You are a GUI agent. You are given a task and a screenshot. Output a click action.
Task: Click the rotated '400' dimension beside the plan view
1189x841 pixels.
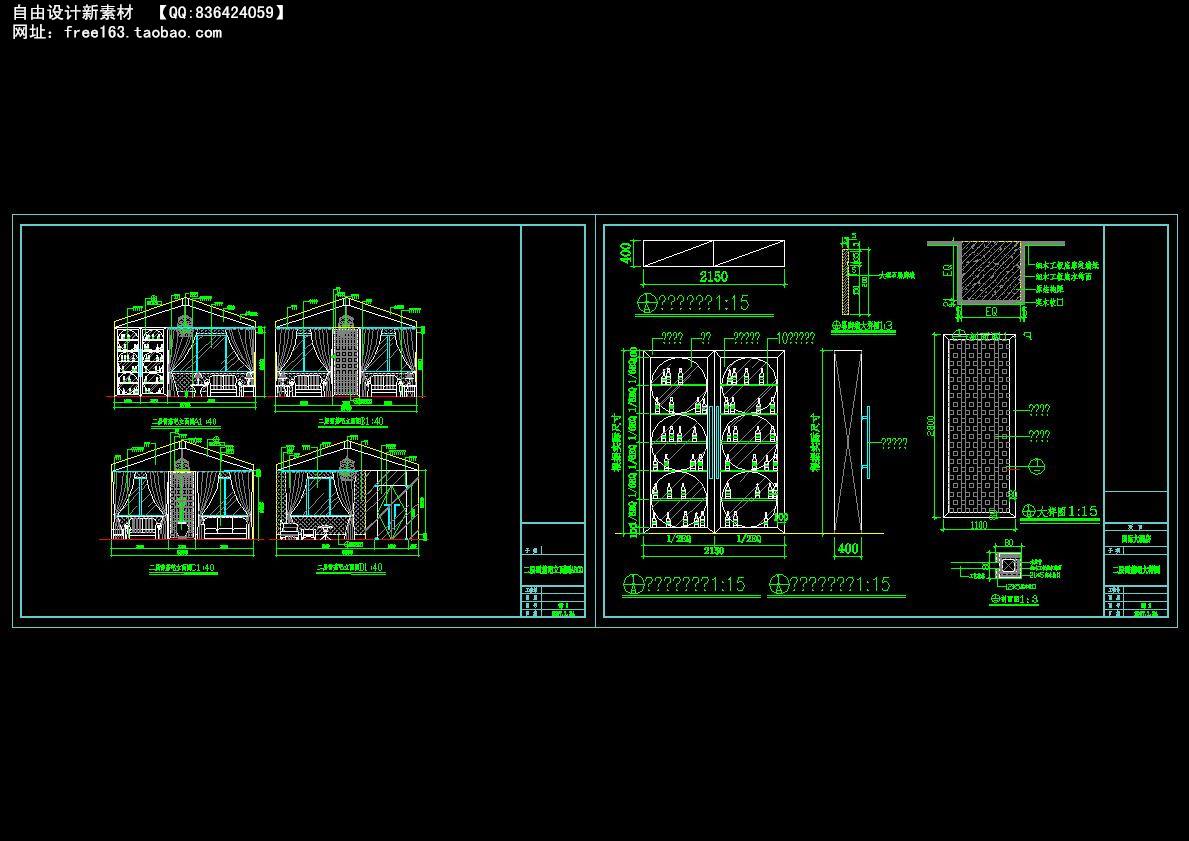point(626,253)
